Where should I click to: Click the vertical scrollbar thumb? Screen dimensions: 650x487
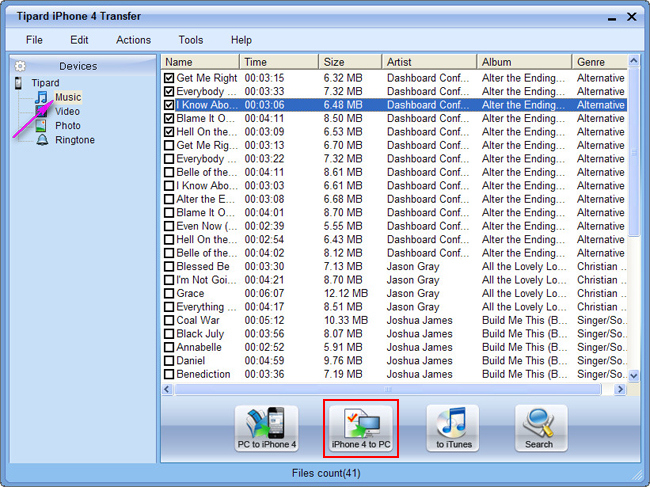point(633,152)
